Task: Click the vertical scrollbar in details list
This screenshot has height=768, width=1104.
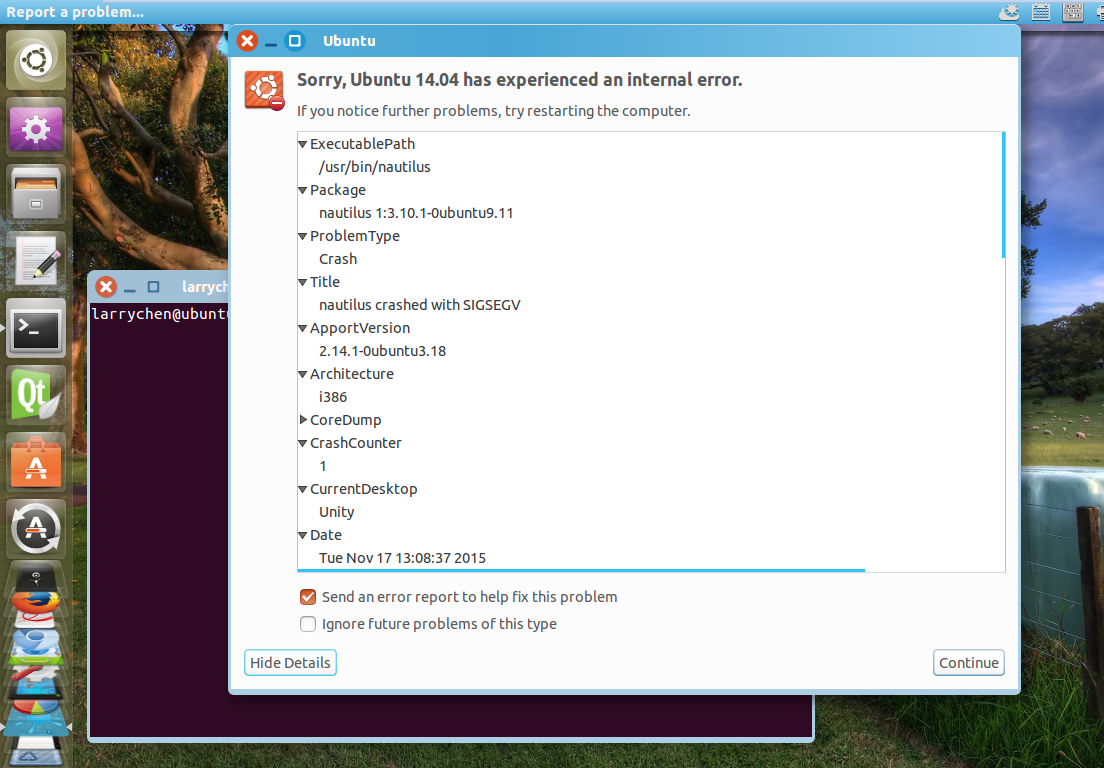Action: 1003,196
